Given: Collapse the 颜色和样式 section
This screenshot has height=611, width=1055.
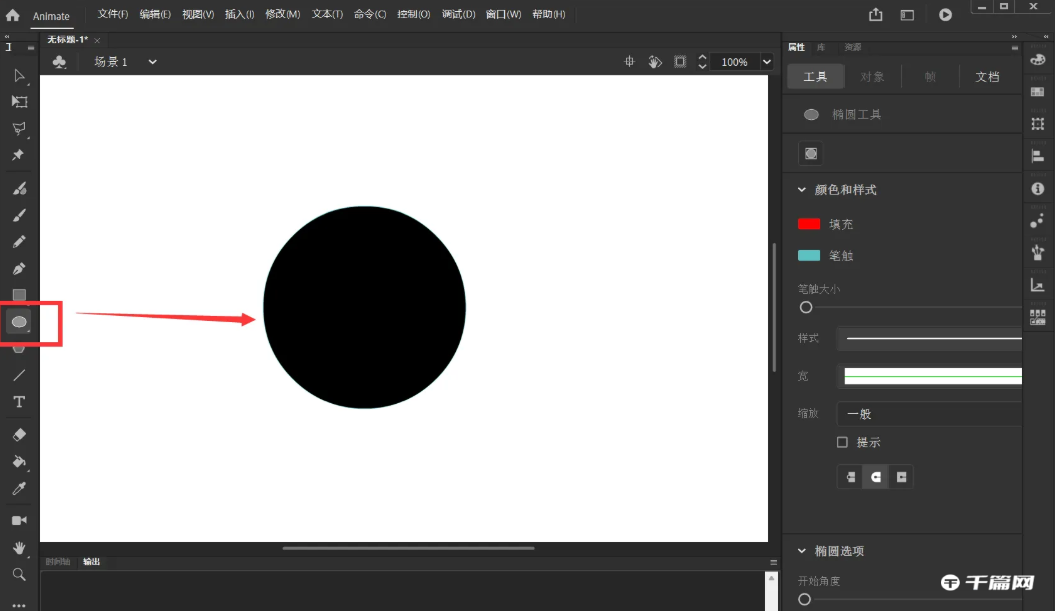Looking at the screenshot, I should [x=802, y=190].
